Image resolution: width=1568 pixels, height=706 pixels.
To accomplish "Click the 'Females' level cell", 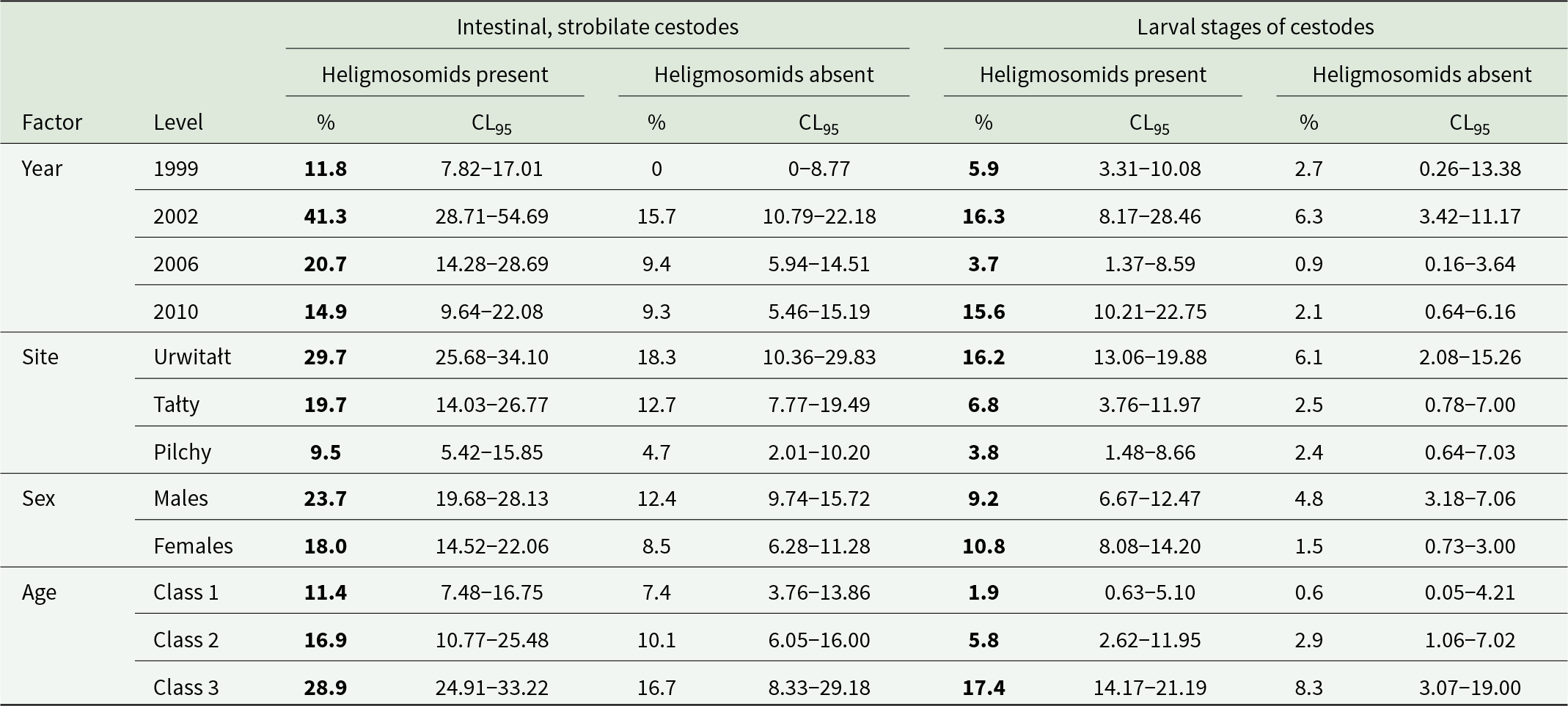I will point(193,546).
